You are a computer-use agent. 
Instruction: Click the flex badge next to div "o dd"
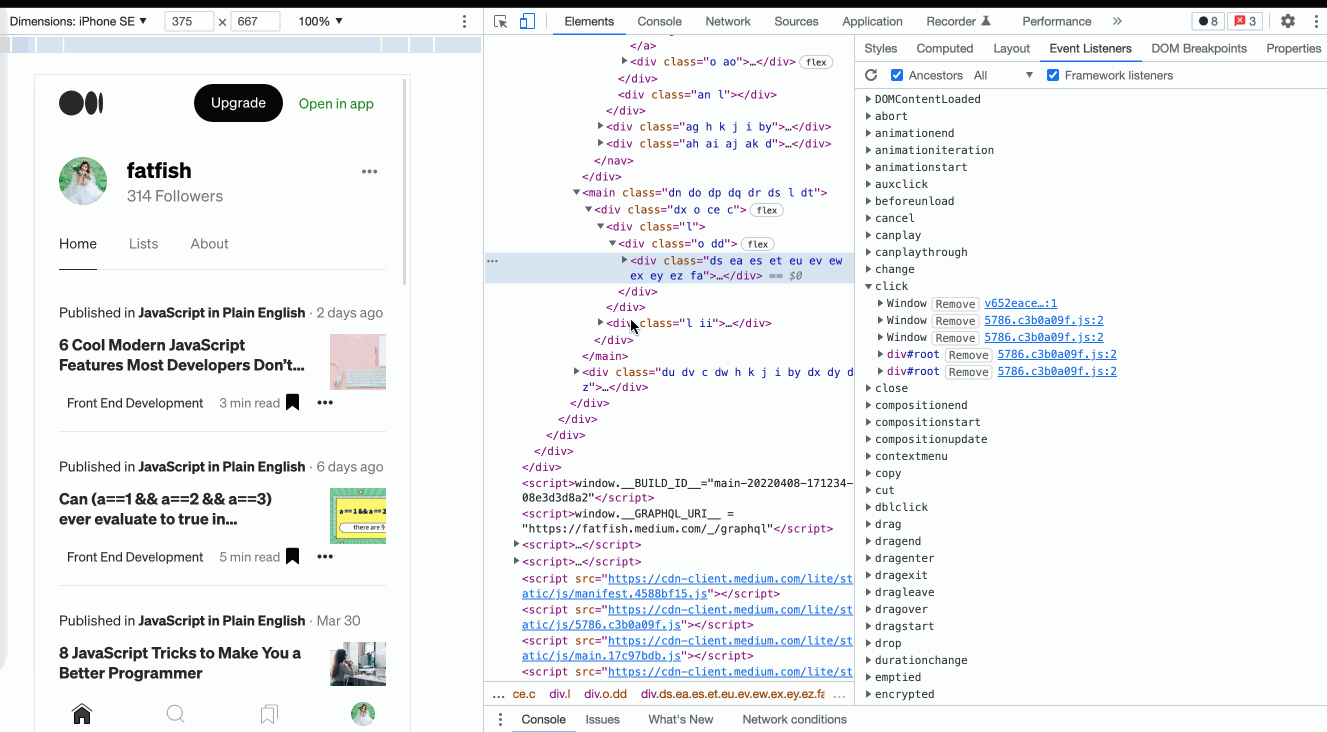coord(758,244)
